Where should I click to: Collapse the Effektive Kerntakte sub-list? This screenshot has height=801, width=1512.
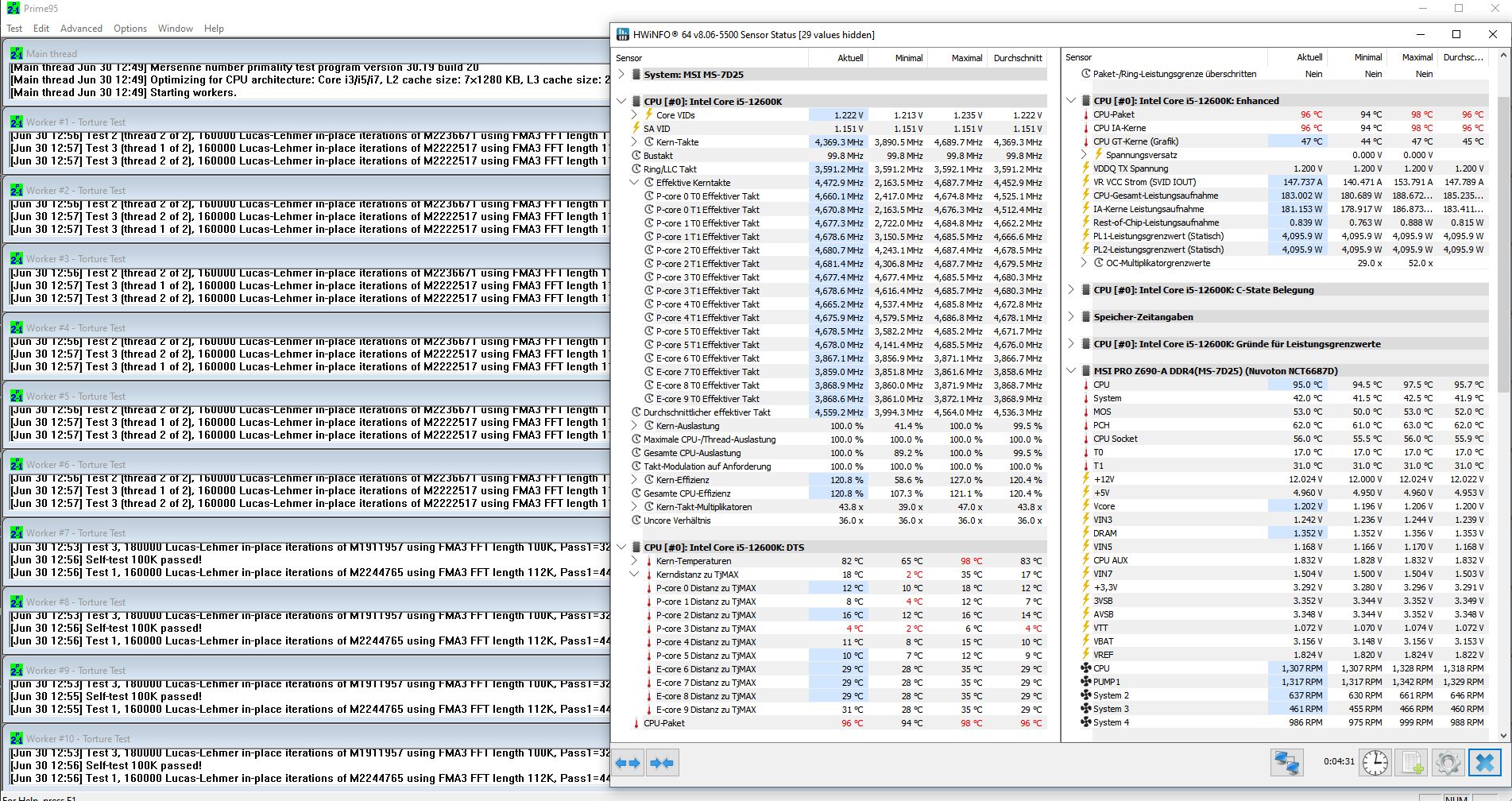tap(634, 183)
